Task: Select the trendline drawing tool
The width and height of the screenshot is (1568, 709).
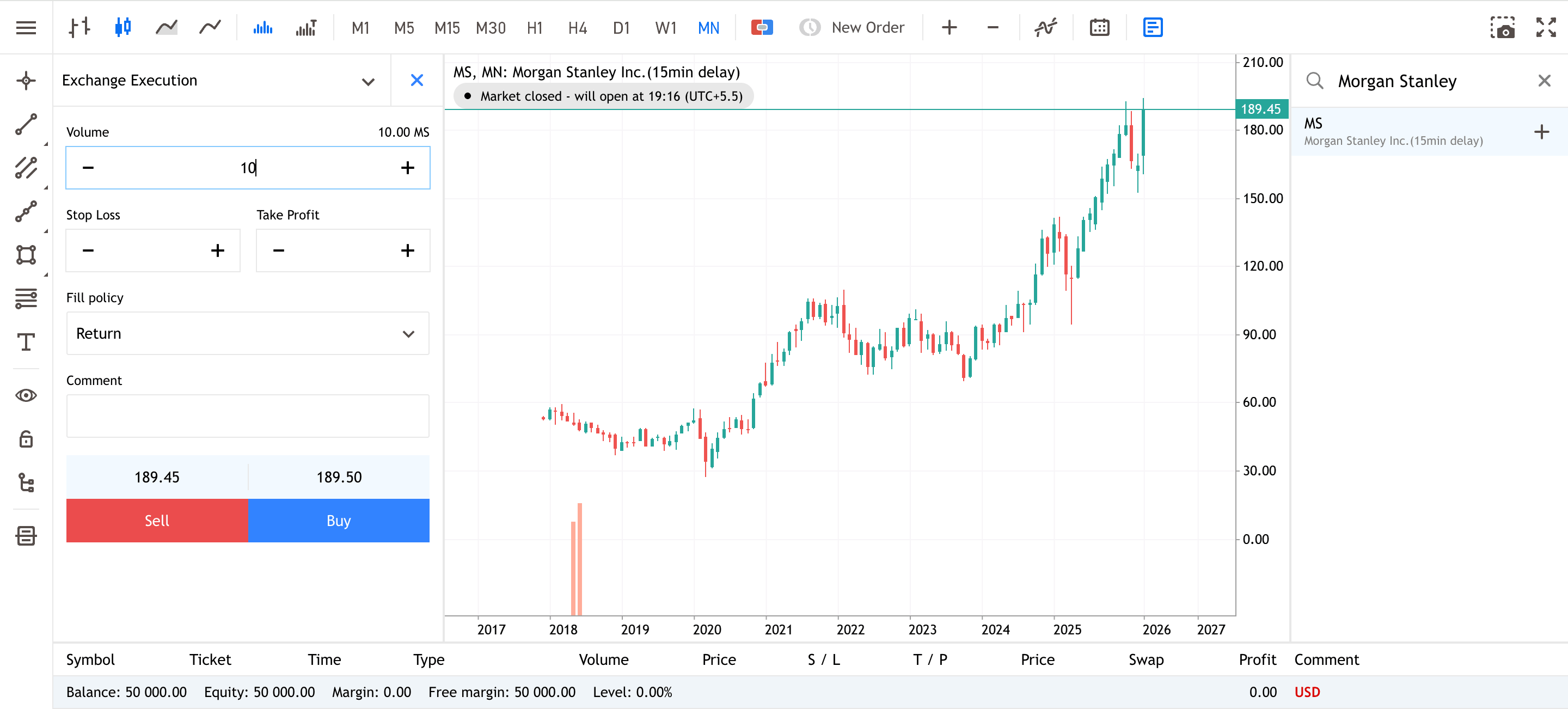Action: click(x=26, y=124)
